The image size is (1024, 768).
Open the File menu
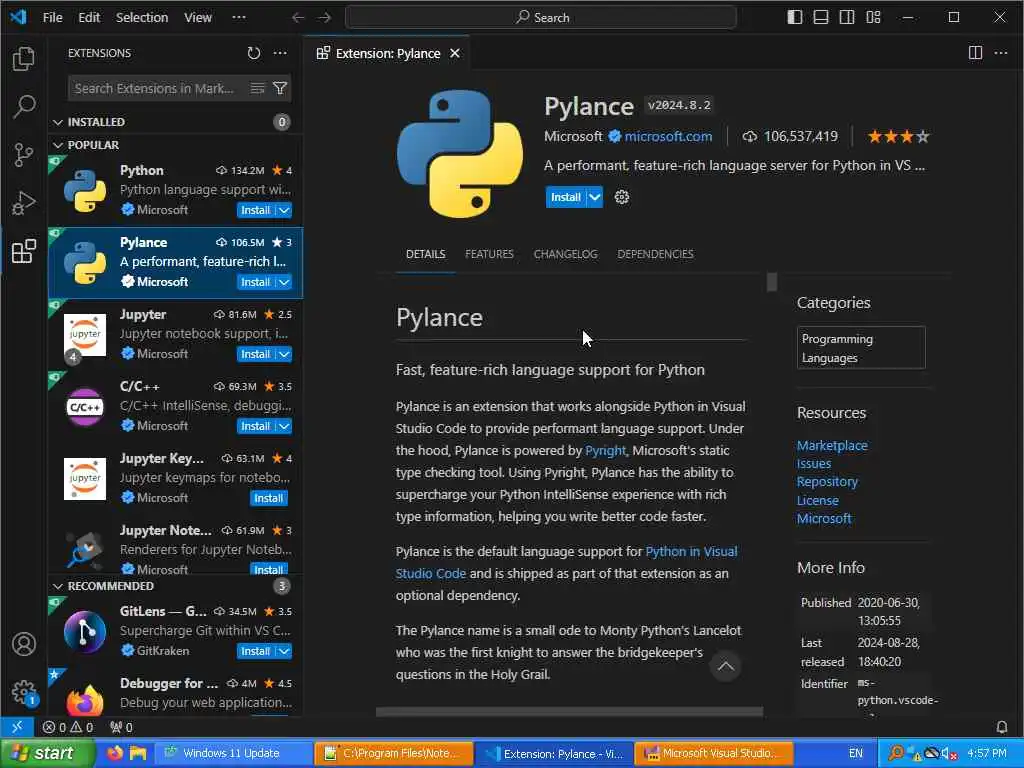[52, 17]
